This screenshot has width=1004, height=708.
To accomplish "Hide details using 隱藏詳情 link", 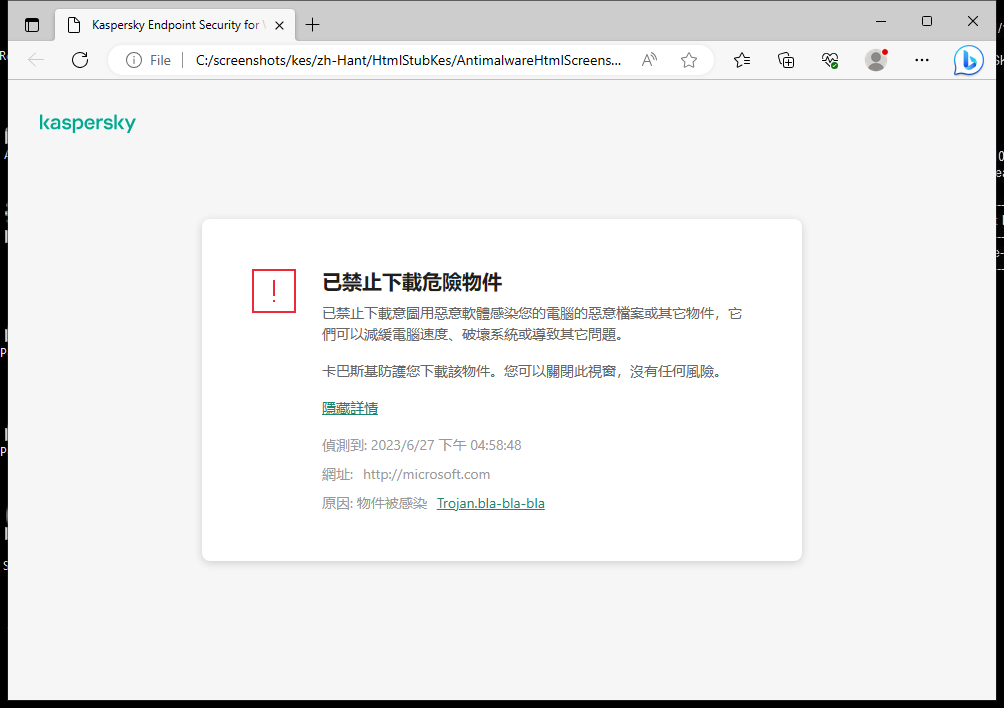I will point(349,407).
